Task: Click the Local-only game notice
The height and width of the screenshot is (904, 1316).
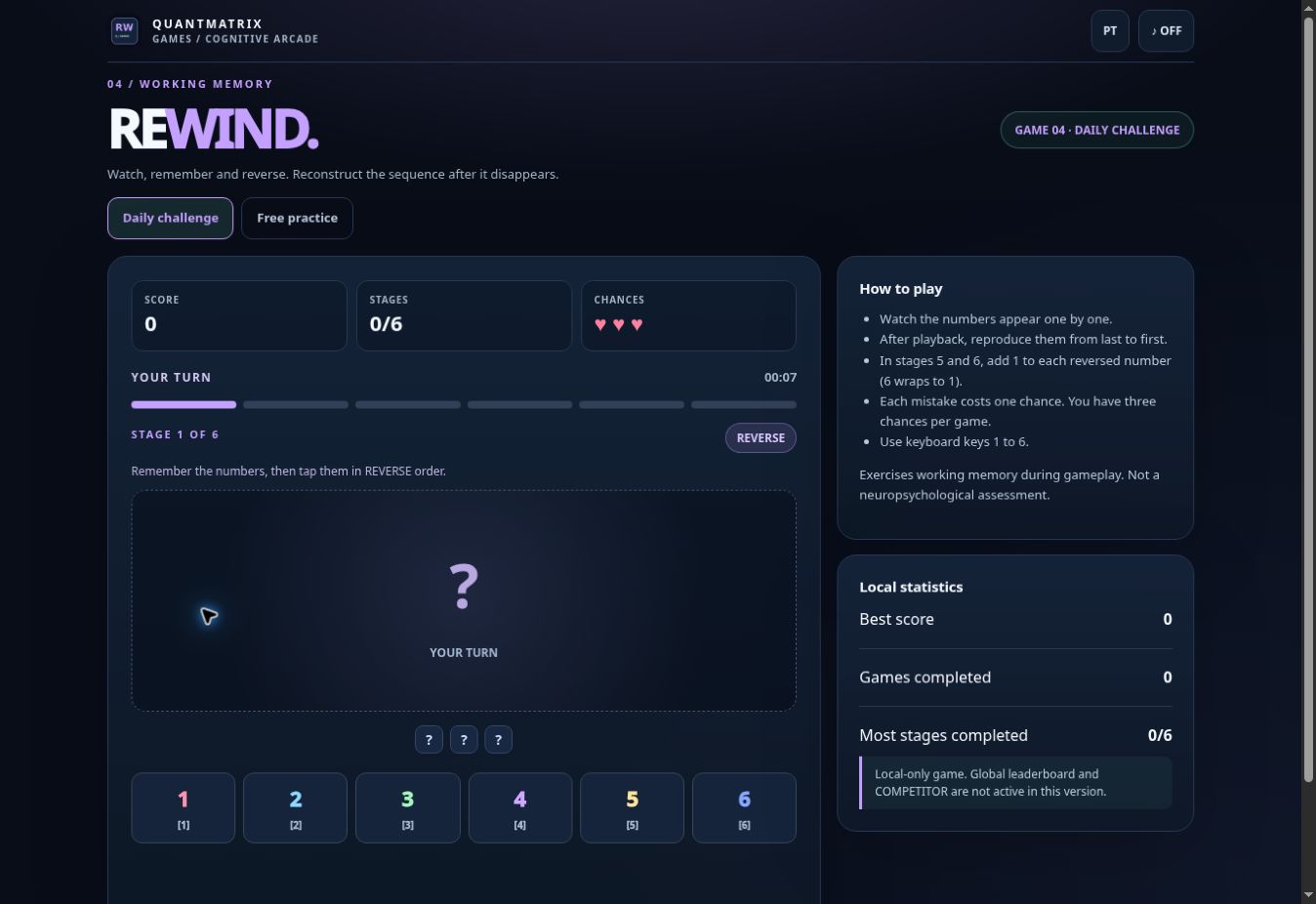Action: point(1015,783)
